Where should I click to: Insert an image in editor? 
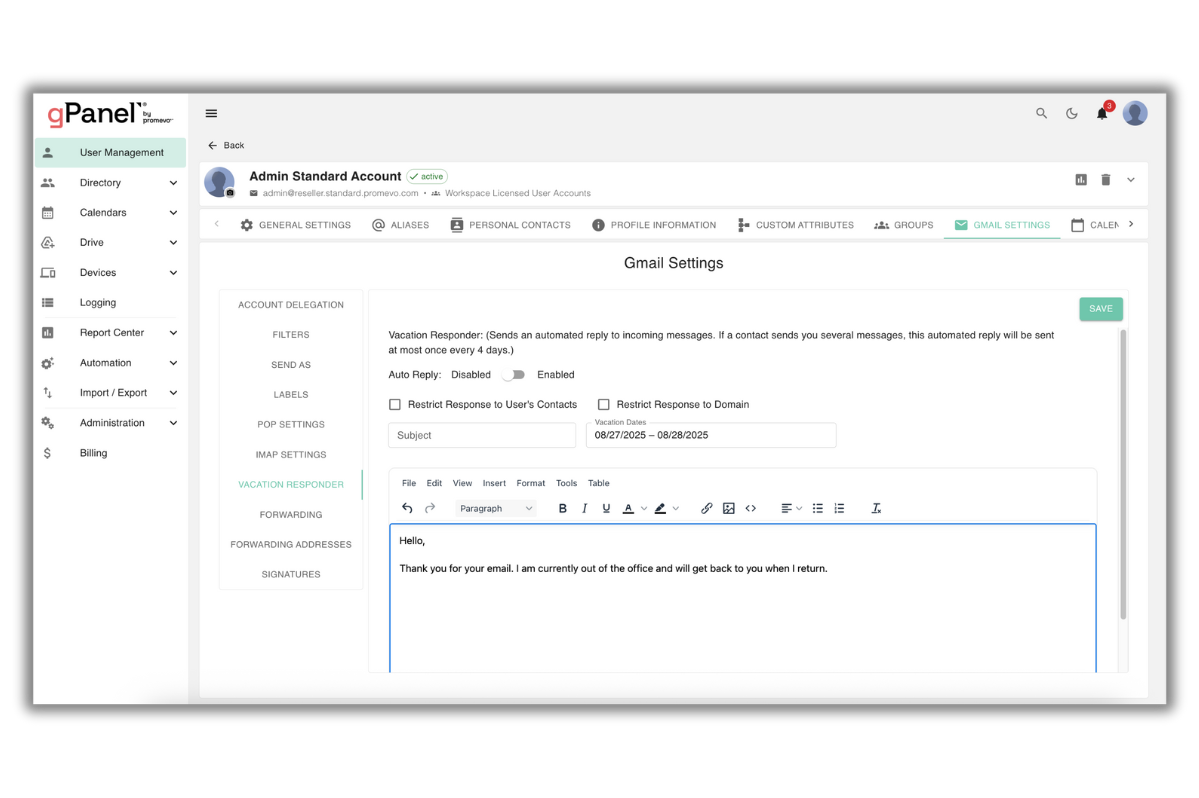pyautogui.click(x=729, y=508)
